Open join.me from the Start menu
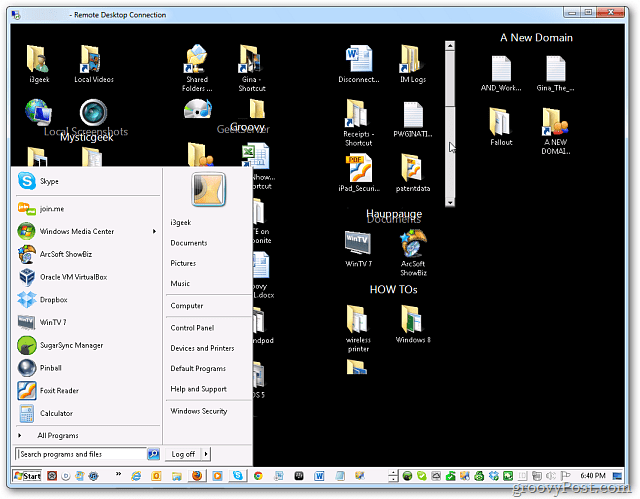640x499 pixels. [x=53, y=209]
